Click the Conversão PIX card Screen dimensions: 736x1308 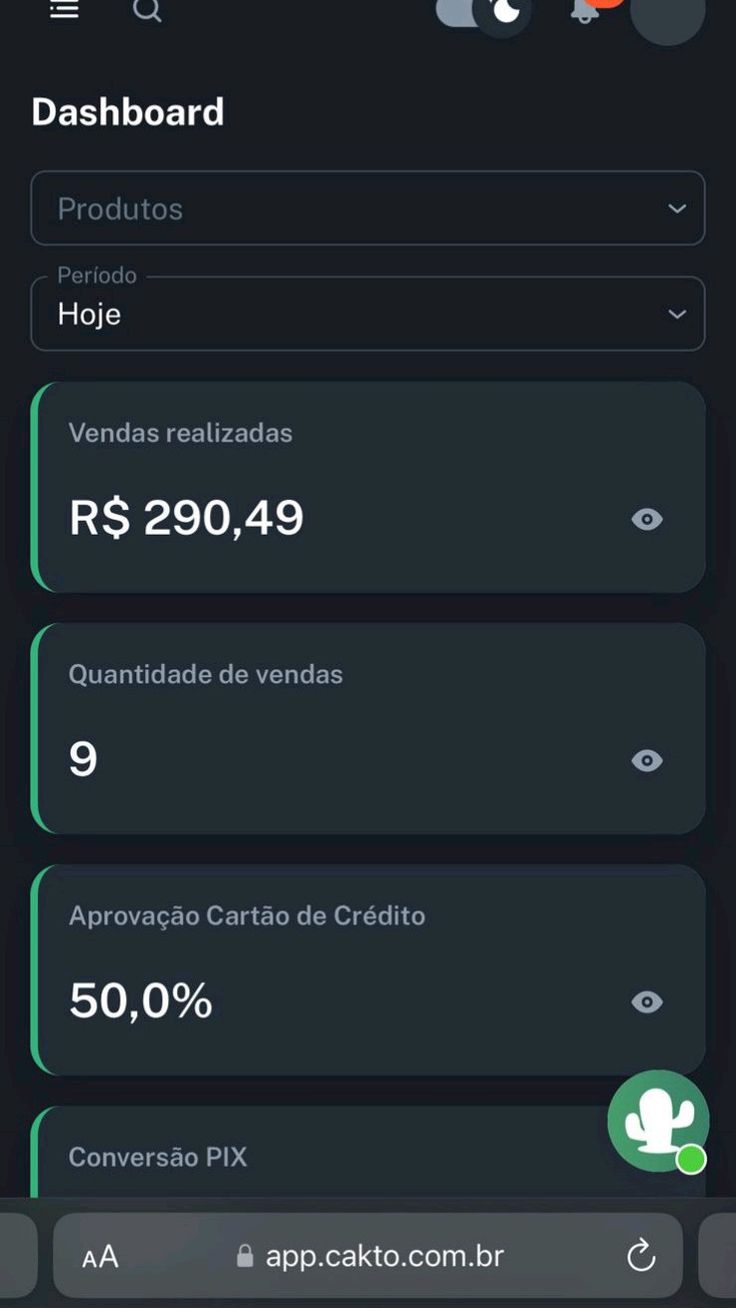pos(300,1157)
